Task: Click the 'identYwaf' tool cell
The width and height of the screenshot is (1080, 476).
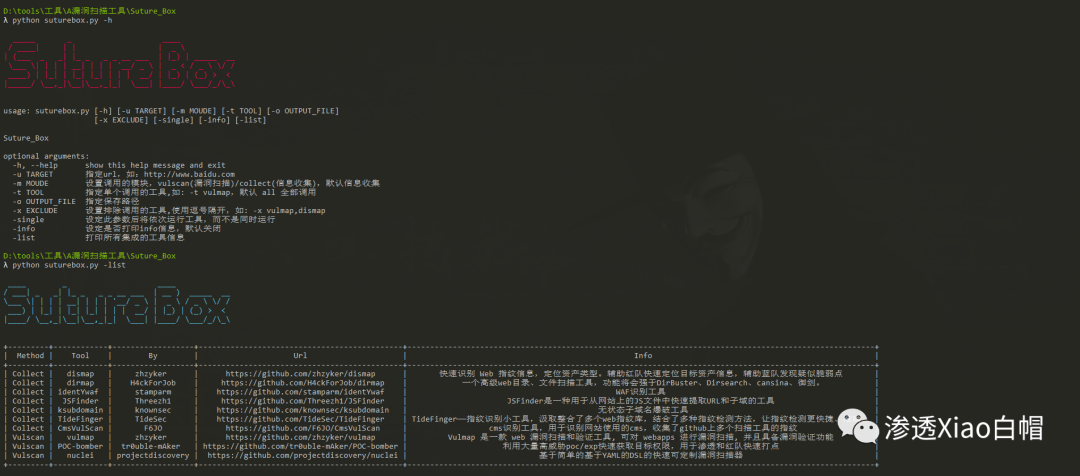Action: [81, 391]
